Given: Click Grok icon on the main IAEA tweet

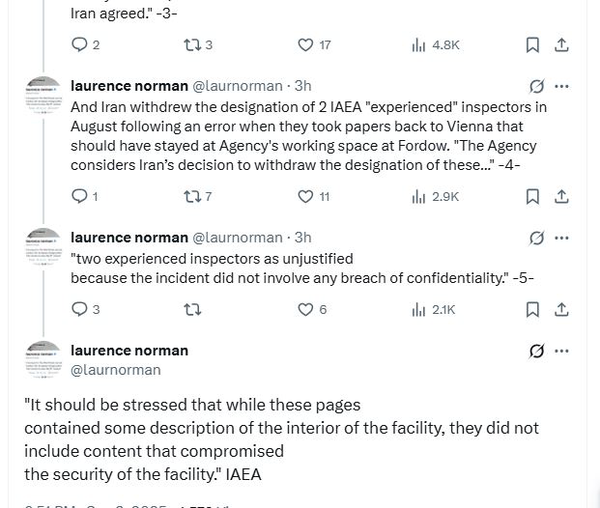Looking at the screenshot, I should point(536,351).
